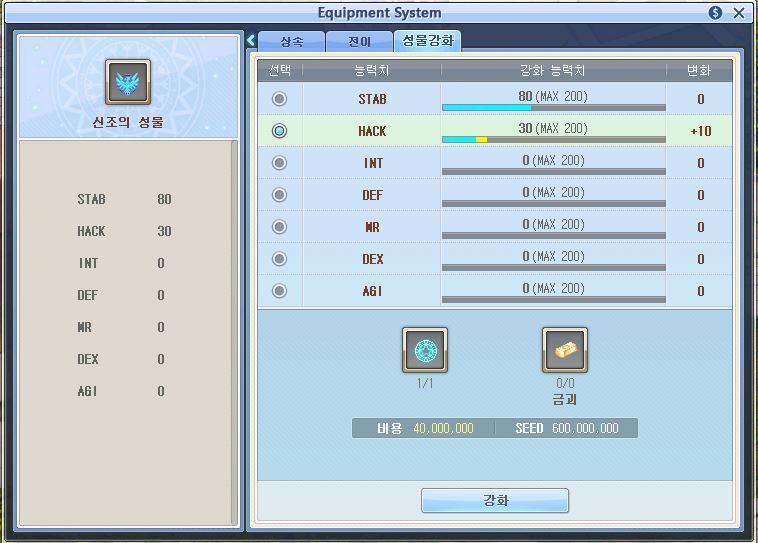This screenshot has width=758, height=543.
Task: Click HACK 30 in left stats list
Action: (x=124, y=231)
